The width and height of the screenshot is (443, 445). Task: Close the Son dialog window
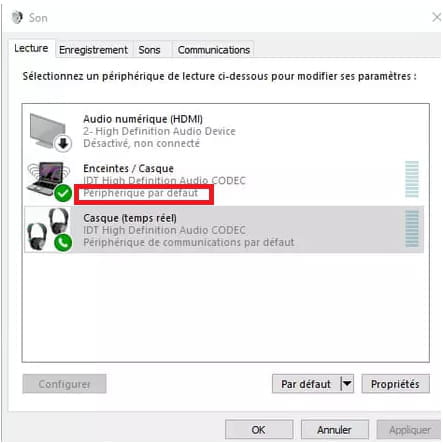coord(436,17)
